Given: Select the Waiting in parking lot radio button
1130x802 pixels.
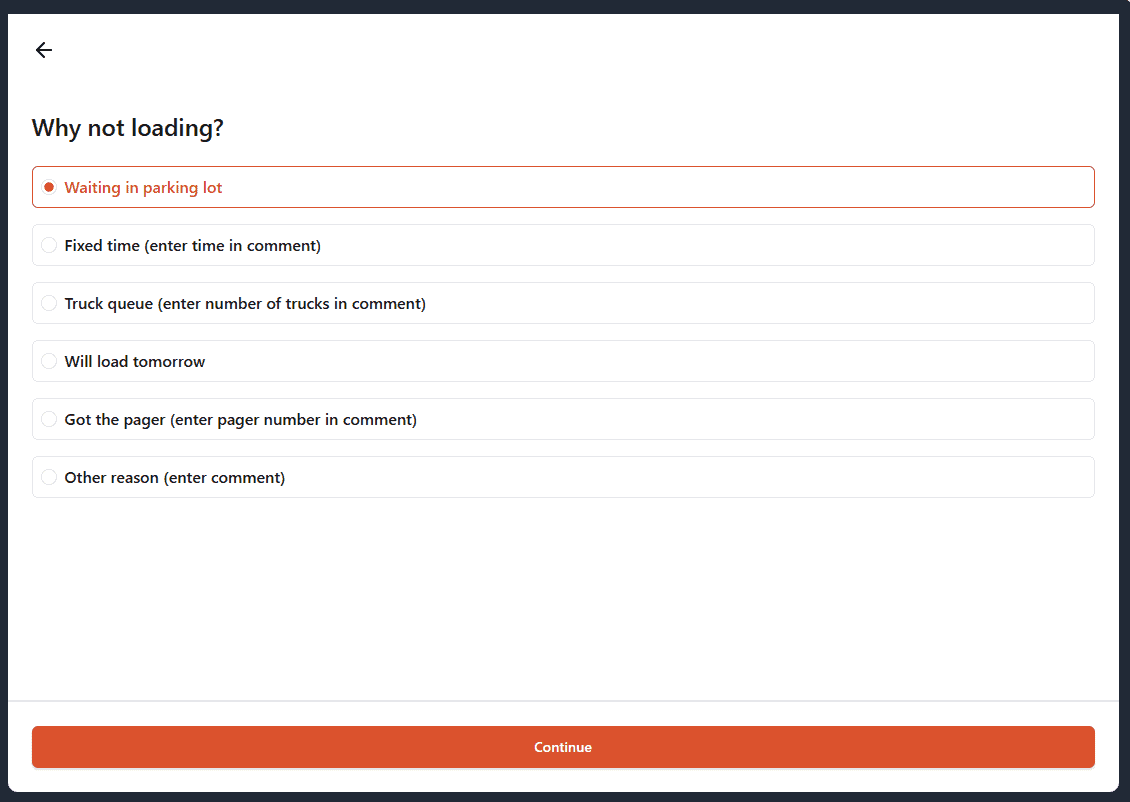Looking at the screenshot, I should pyautogui.click(x=49, y=188).
